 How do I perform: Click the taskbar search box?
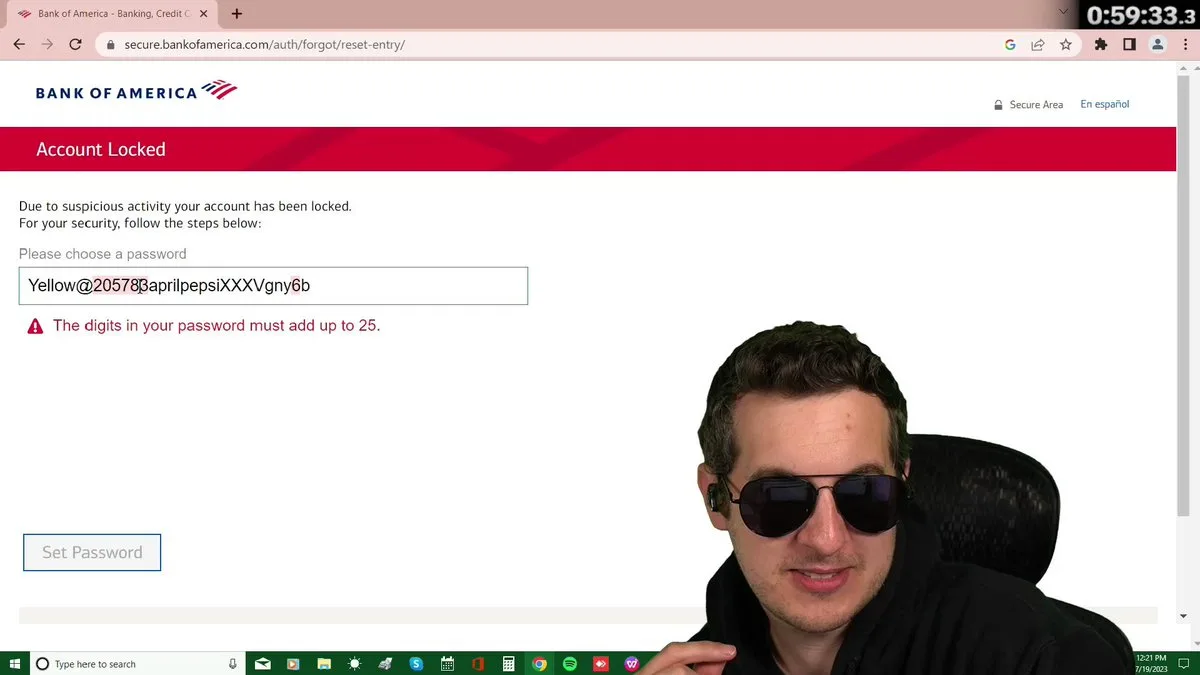[138, 664]
